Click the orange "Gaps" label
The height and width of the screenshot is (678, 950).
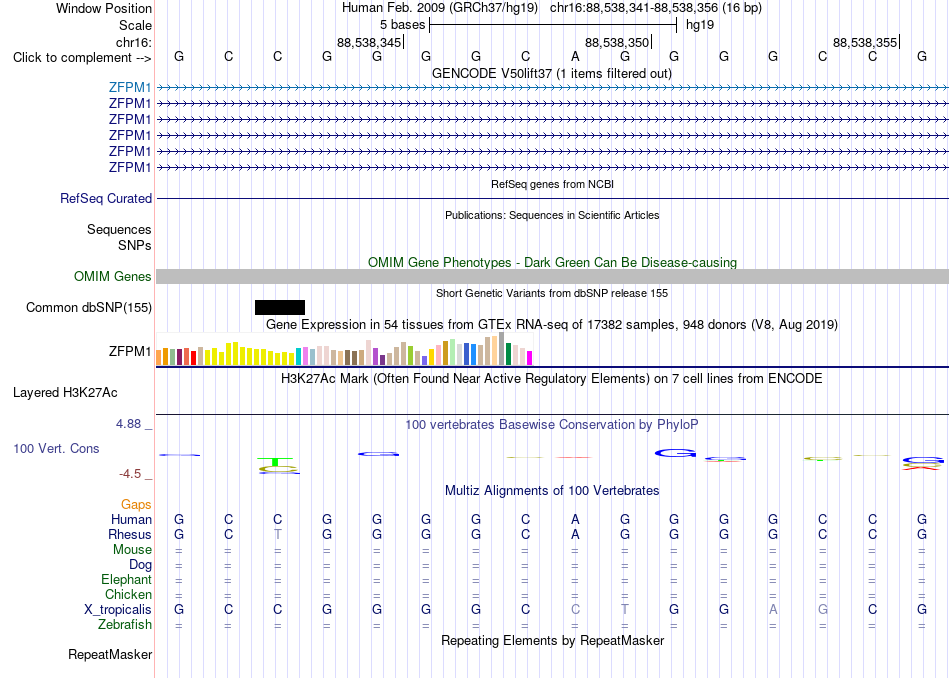[x=136, y=504]
